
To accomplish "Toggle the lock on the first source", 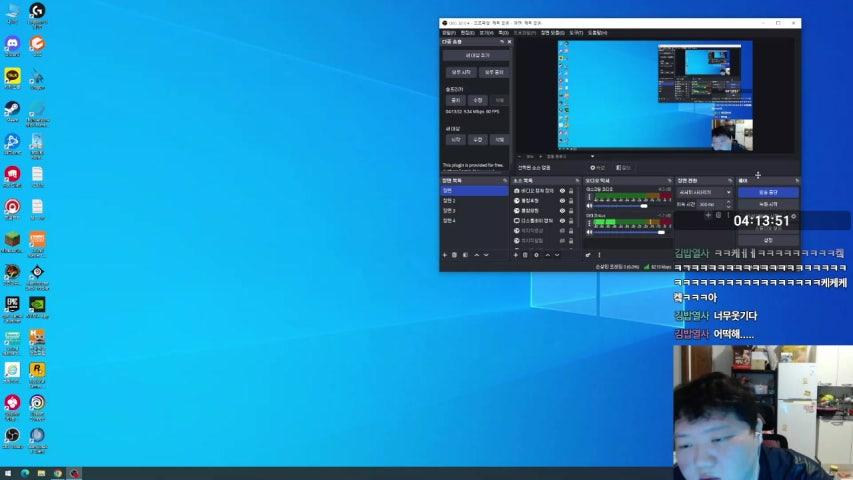I will pos(571,190).
